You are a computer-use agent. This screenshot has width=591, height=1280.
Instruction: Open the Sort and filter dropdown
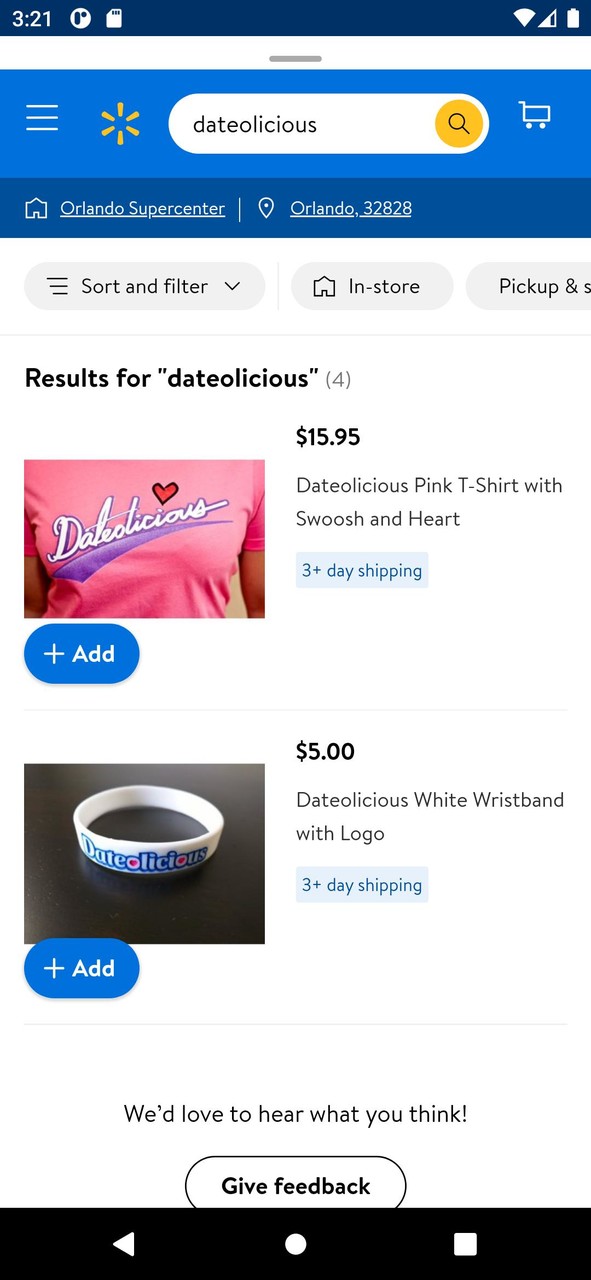(144, 286)
